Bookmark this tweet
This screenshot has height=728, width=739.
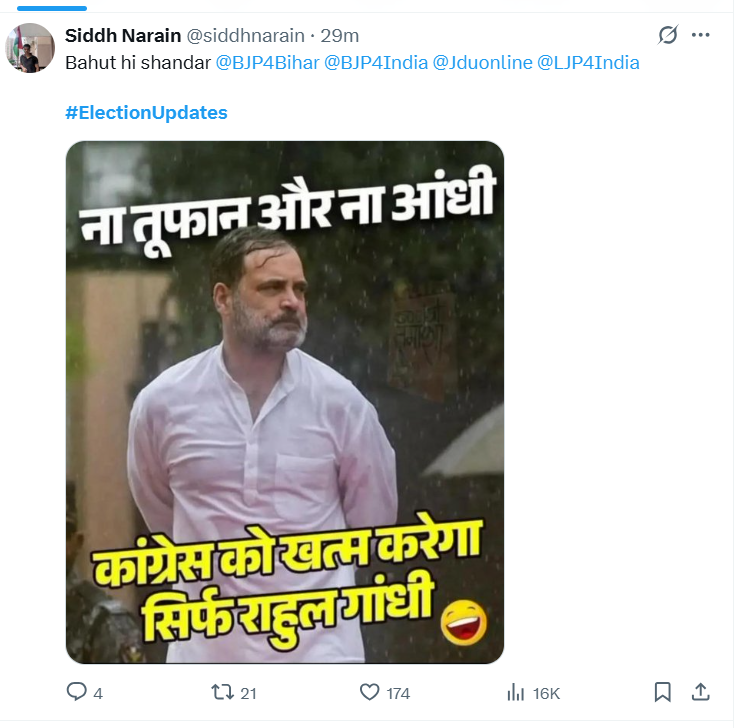(x=662, y=692)
